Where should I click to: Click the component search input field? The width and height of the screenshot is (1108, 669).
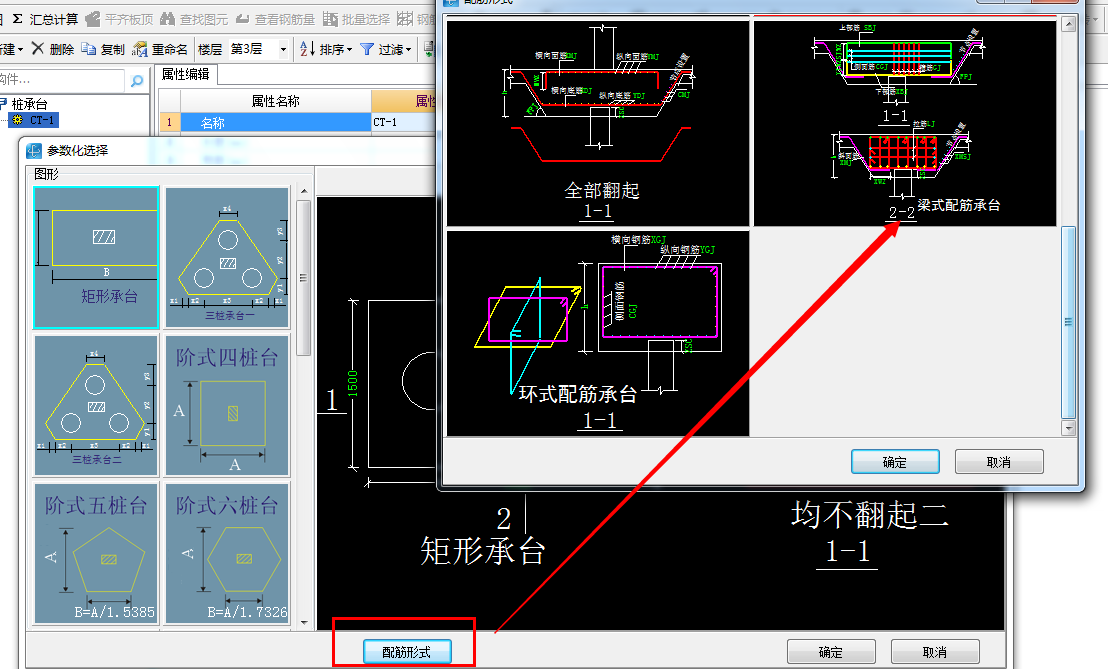pos(61,81)
